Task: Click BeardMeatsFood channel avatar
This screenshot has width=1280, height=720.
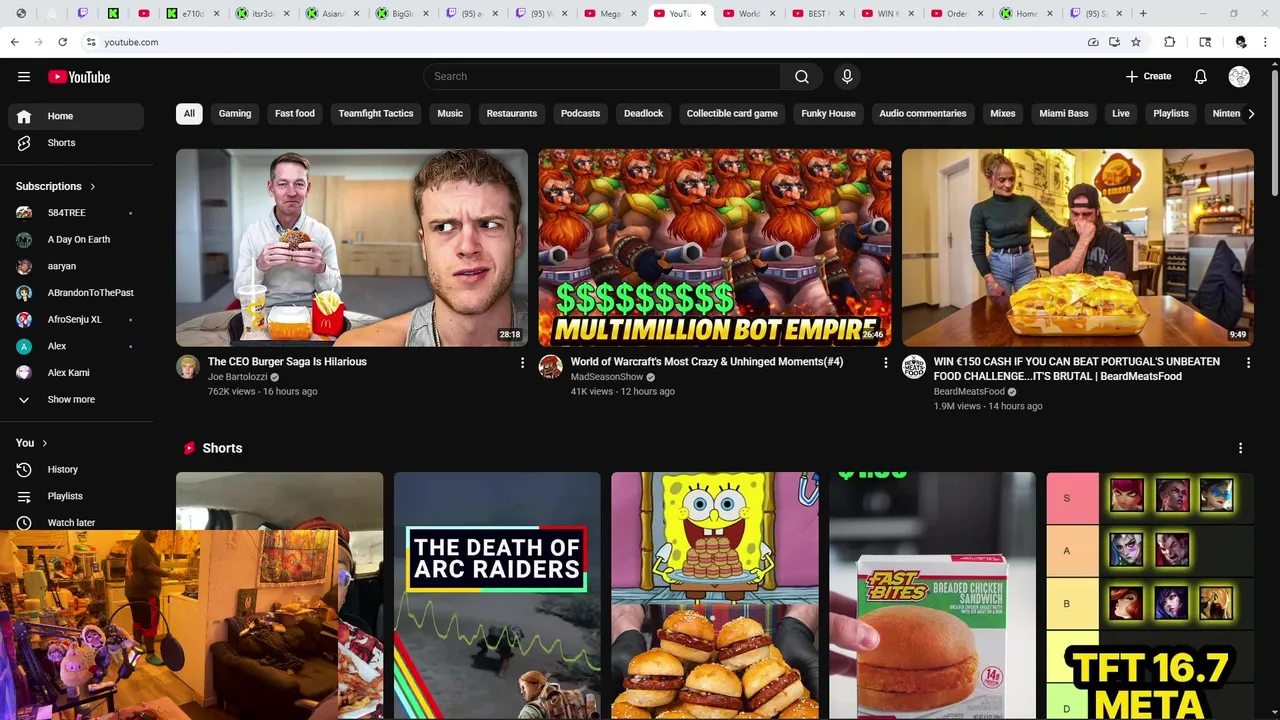Action: tap(914, 366)
